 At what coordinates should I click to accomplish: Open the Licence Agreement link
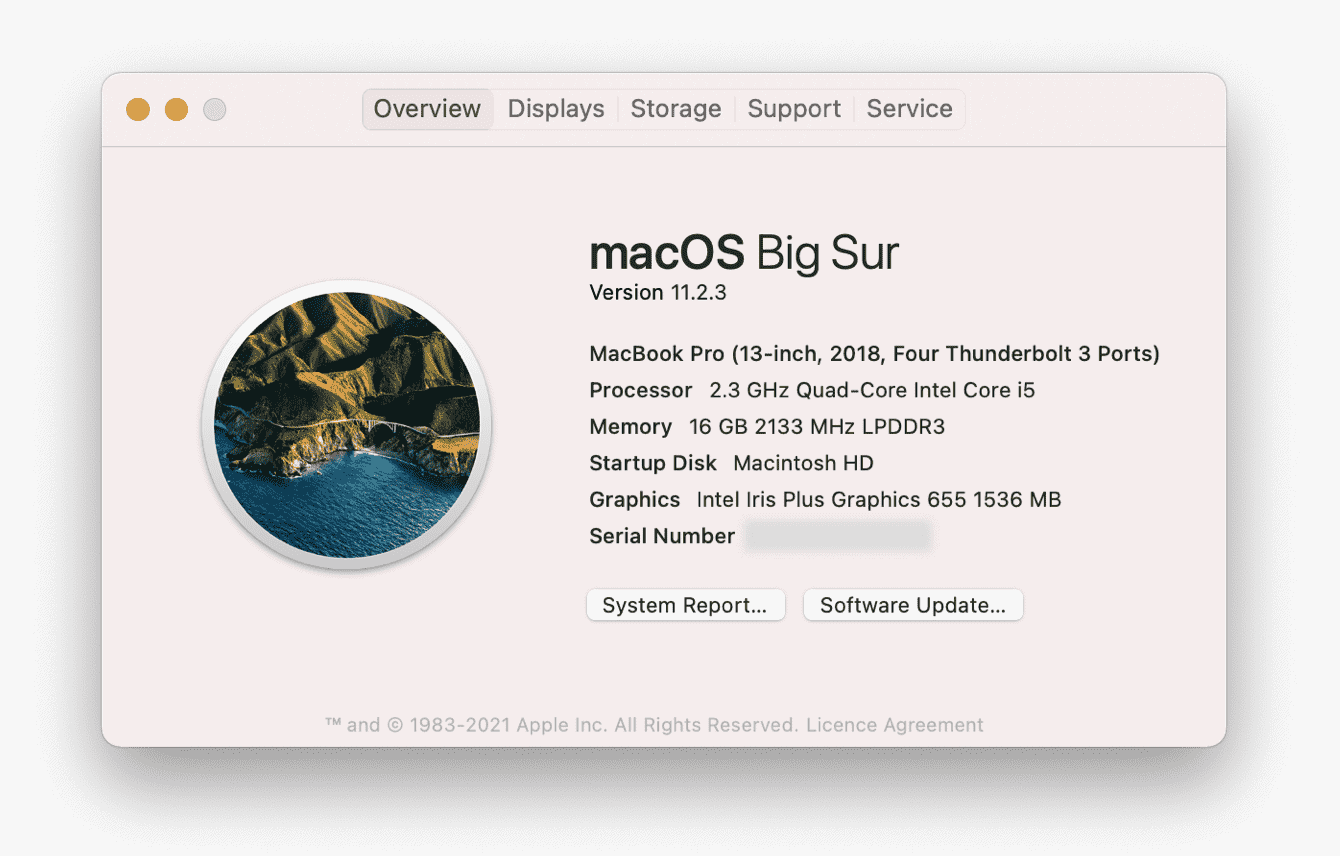pos(895,725)
